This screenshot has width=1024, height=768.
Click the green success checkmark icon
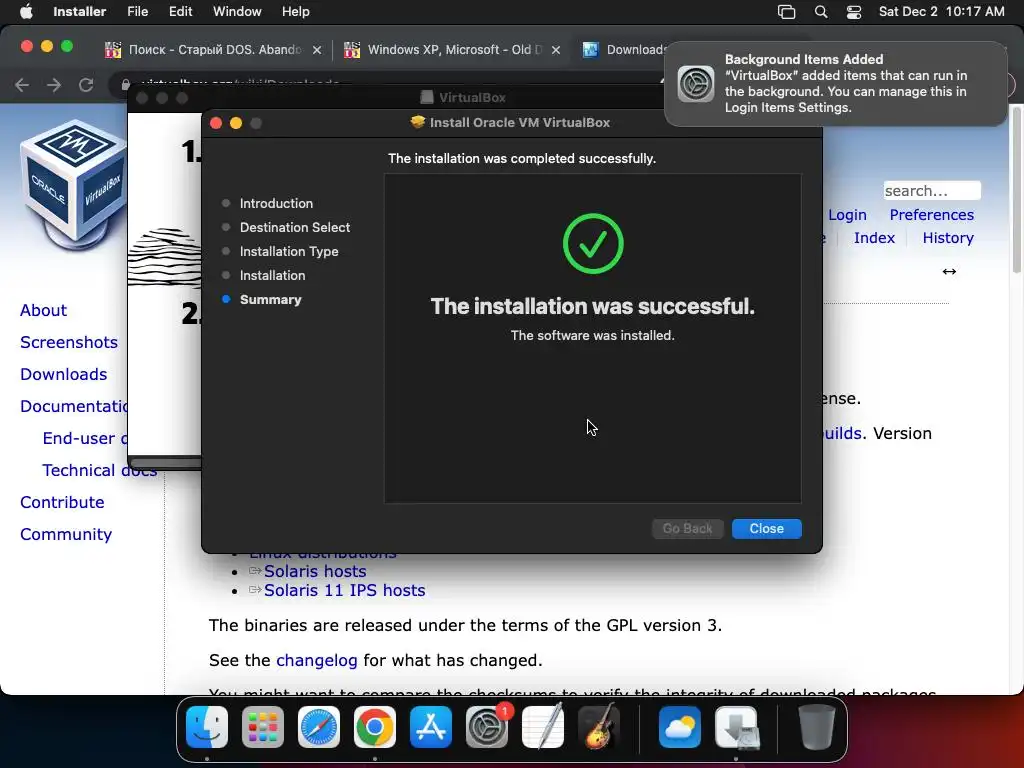coord(593,244)
